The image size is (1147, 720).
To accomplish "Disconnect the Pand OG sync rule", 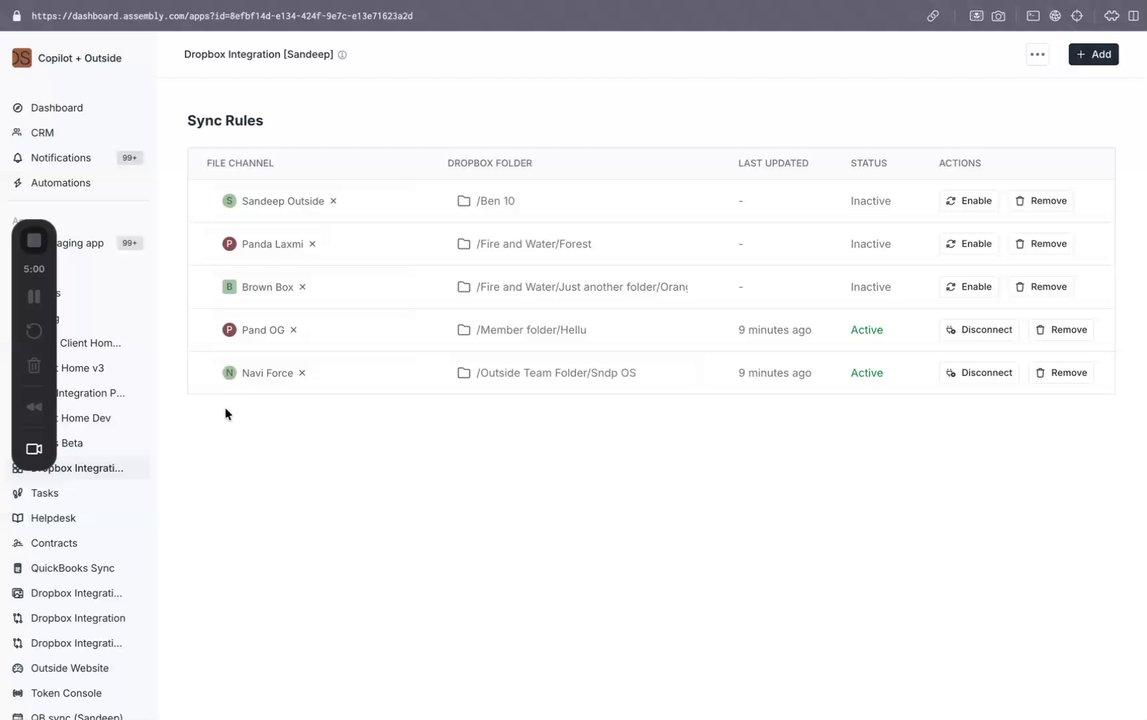I will pos(978,330).
